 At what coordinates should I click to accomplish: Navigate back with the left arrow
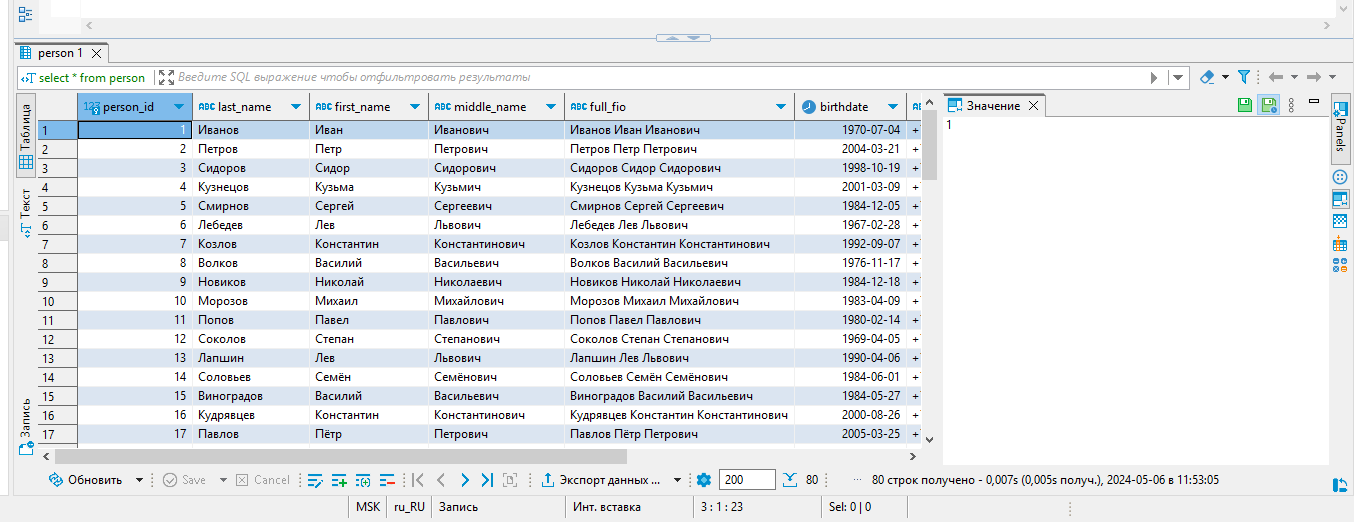1275,77
